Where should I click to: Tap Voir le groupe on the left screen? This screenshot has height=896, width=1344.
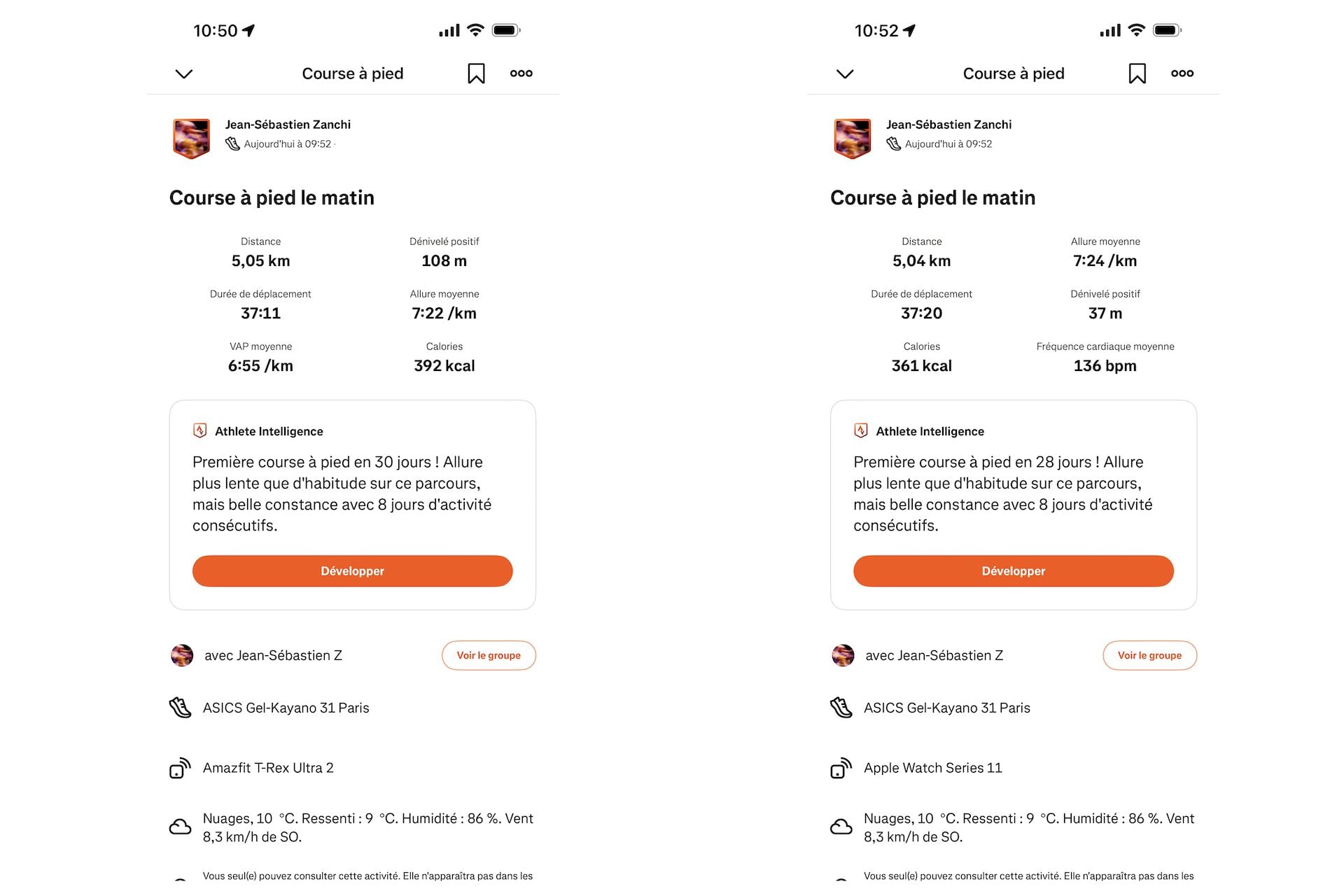click(x=489, y=655)
